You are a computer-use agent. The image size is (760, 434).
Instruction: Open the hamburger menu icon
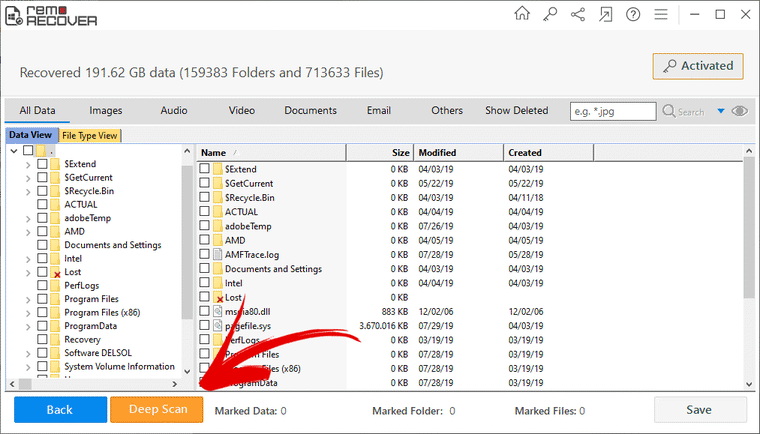661,14
